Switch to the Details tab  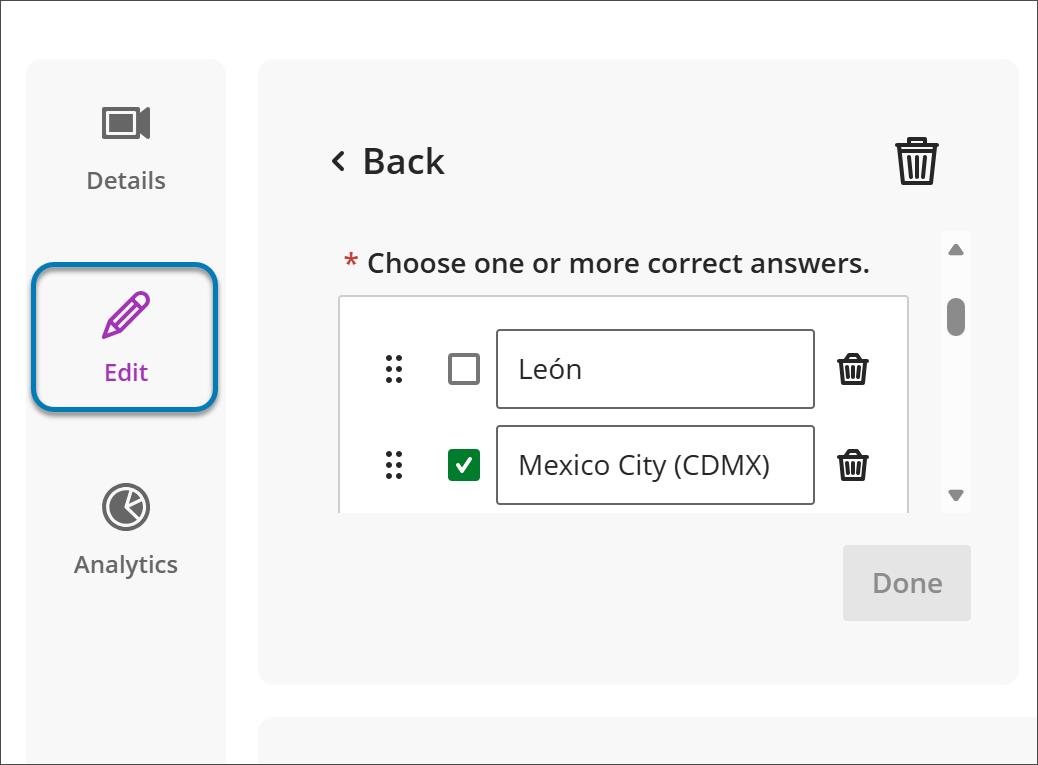126,148
